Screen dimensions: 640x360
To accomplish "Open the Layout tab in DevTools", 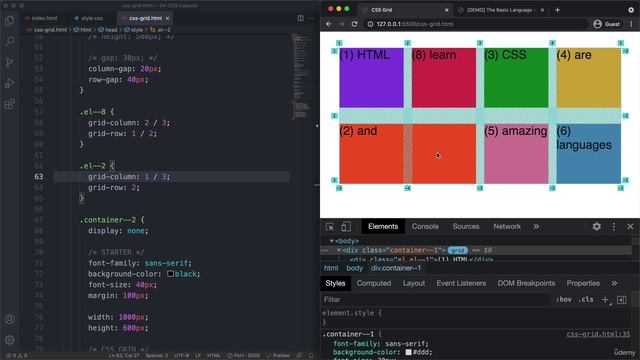I will [413, 283].
